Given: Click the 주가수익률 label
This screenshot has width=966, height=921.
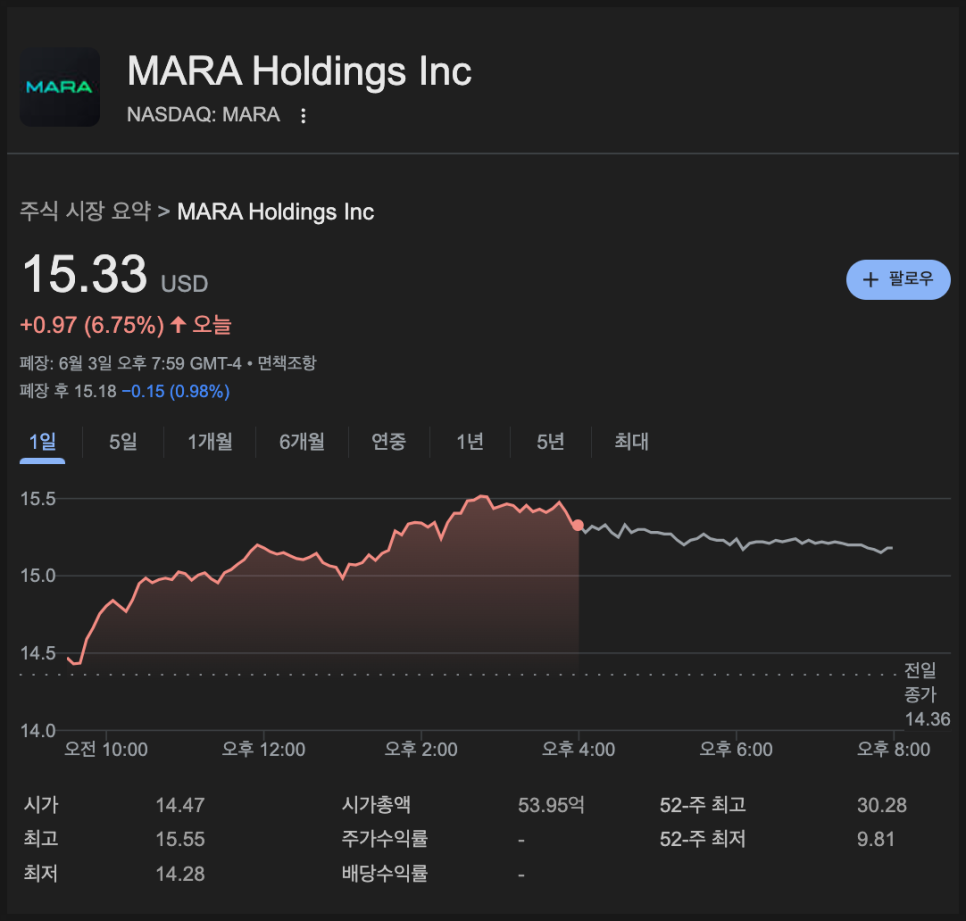Looking at the screenshot, I should [384, 838].
